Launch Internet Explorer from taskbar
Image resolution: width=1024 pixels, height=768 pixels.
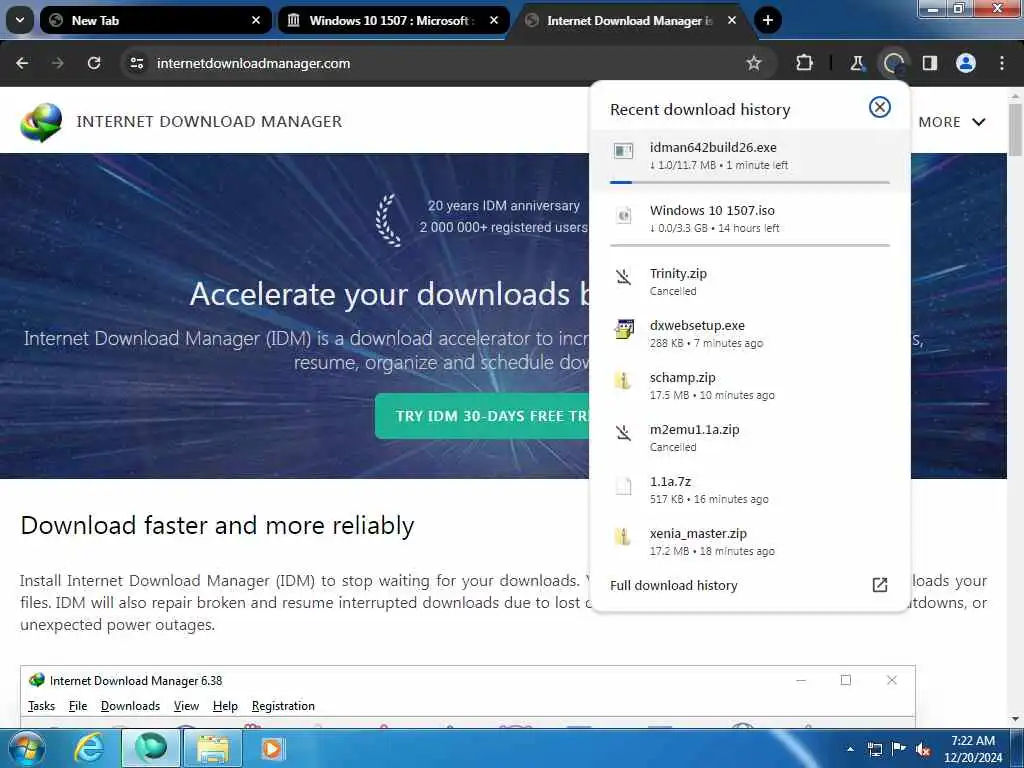tap(88, 748)
